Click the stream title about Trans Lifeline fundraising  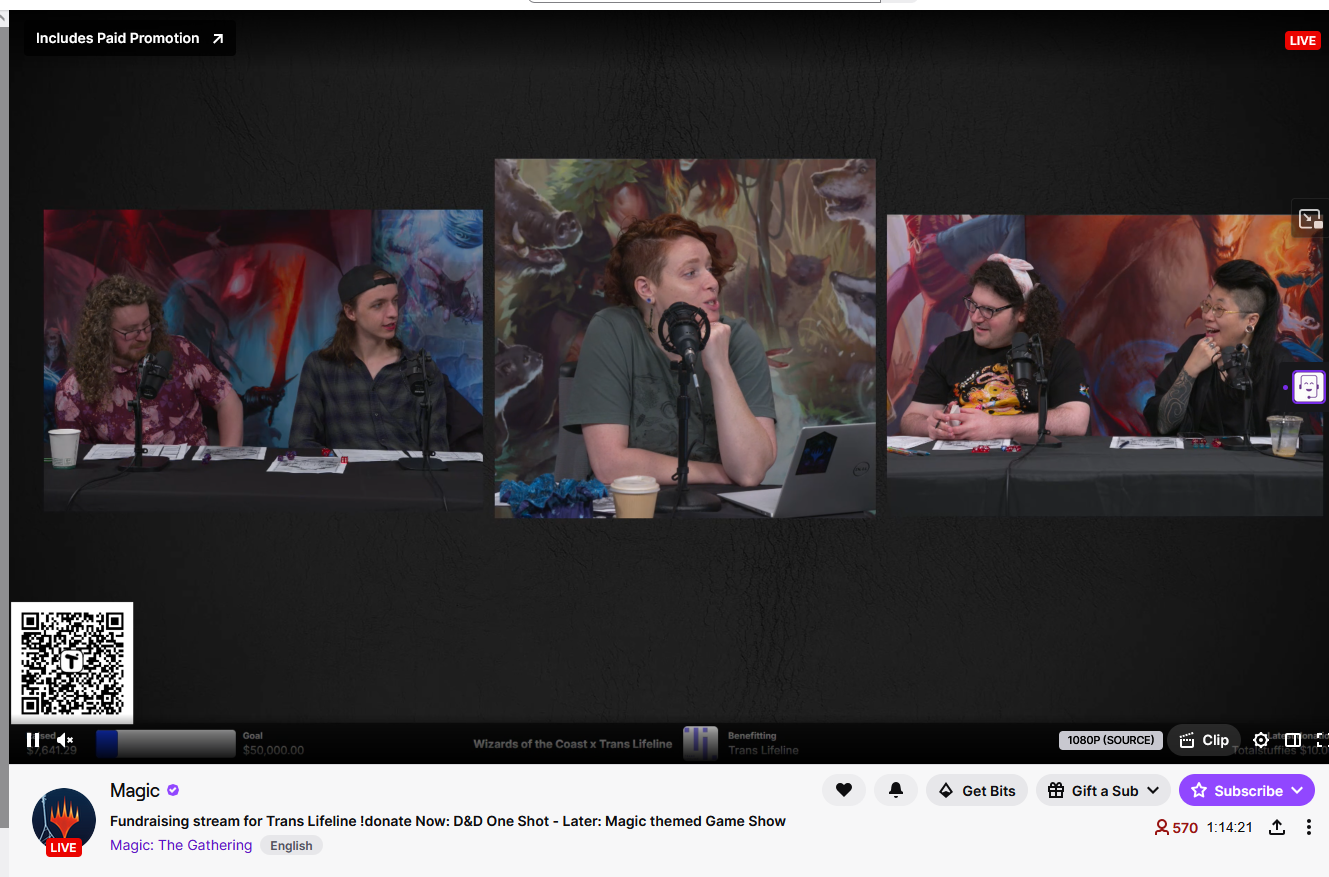coord(448,821)
